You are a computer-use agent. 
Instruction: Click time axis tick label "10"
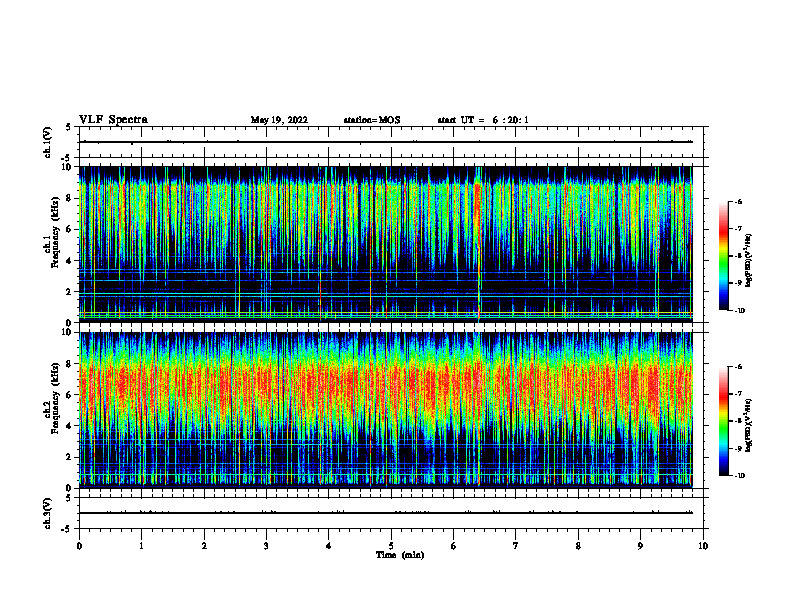click(x=703, y=546)
